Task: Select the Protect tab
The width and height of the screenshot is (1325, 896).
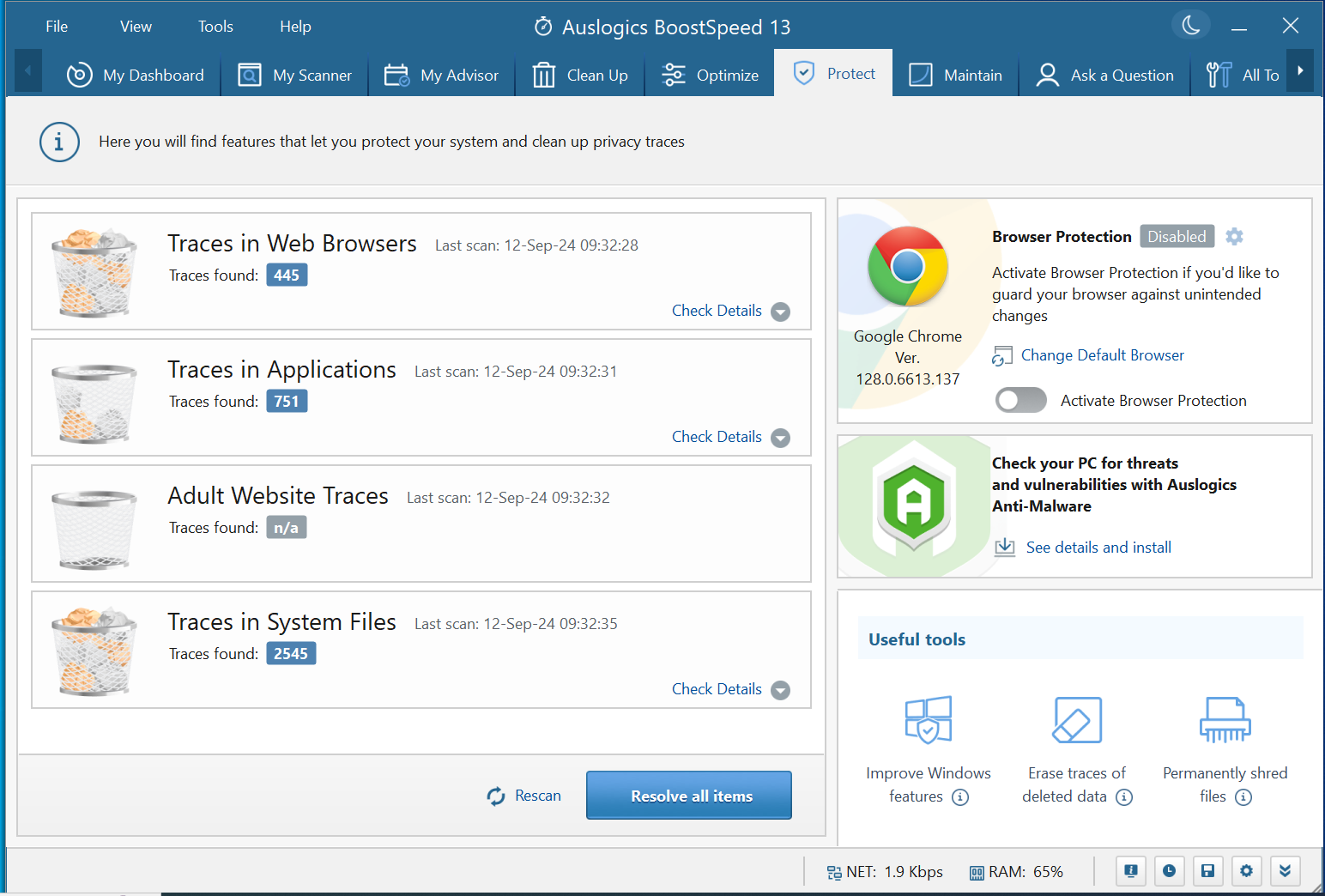Action: click(x=833, y=73)
